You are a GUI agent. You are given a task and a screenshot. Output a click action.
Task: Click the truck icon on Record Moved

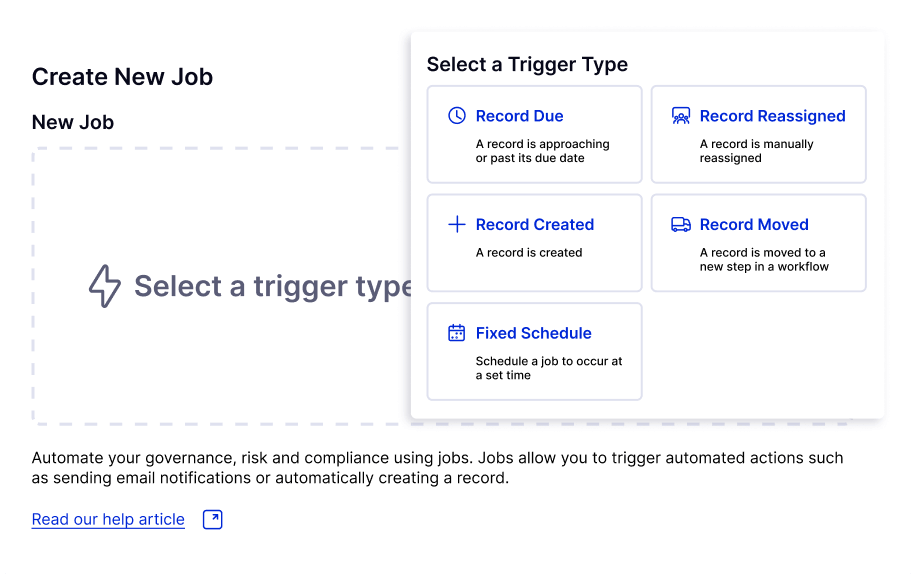coord(681,225)
